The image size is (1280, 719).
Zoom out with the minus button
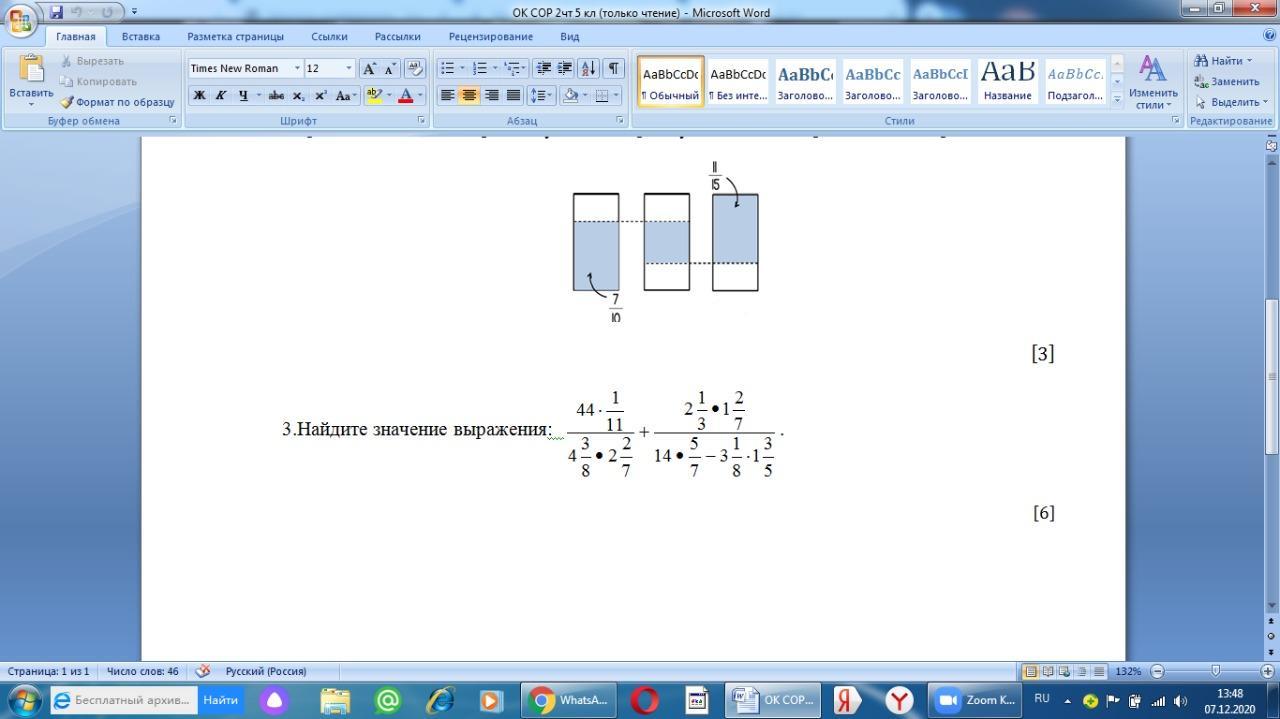point(1157,671)
